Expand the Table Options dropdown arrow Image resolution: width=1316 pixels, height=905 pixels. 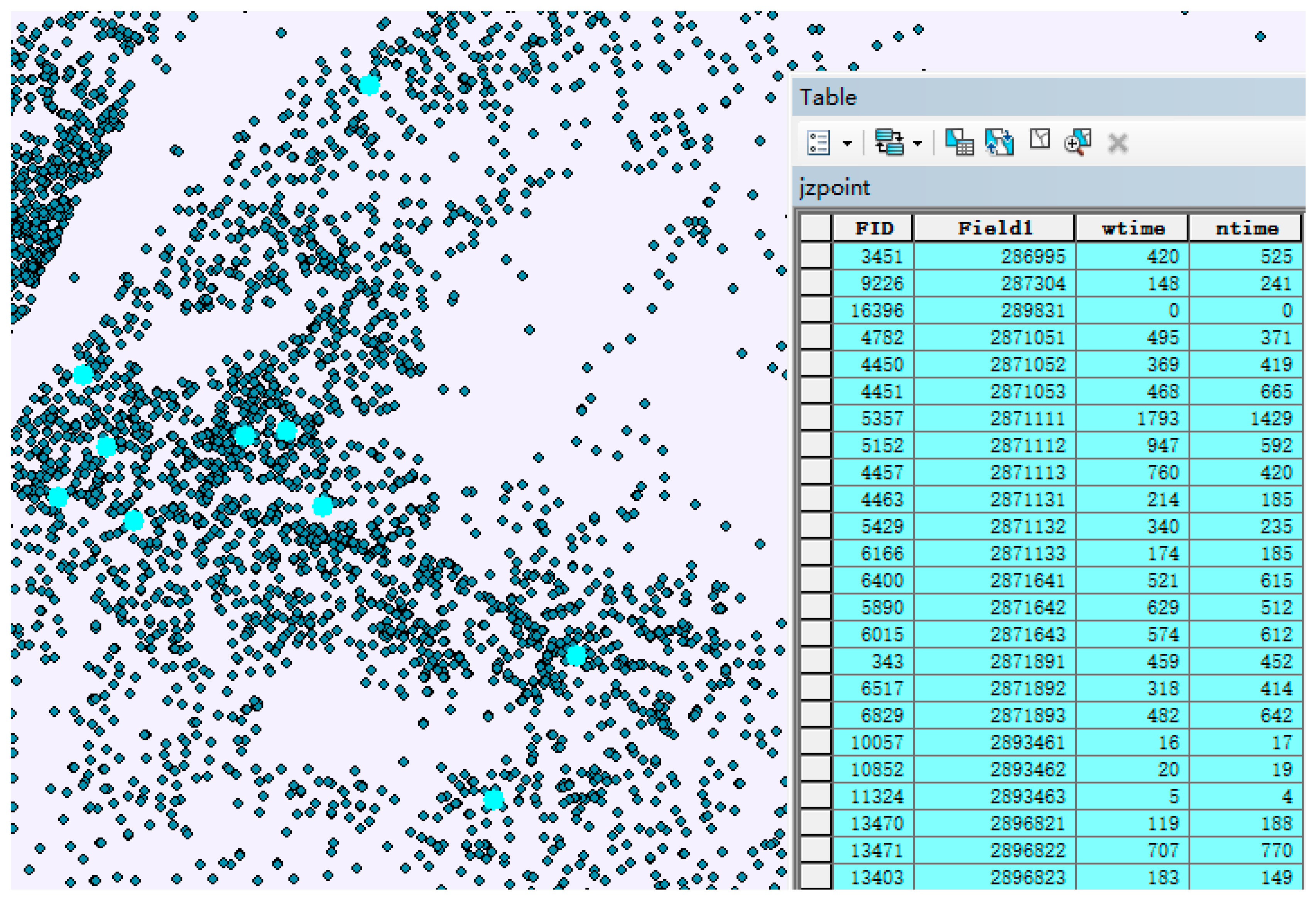pos(847,144)
